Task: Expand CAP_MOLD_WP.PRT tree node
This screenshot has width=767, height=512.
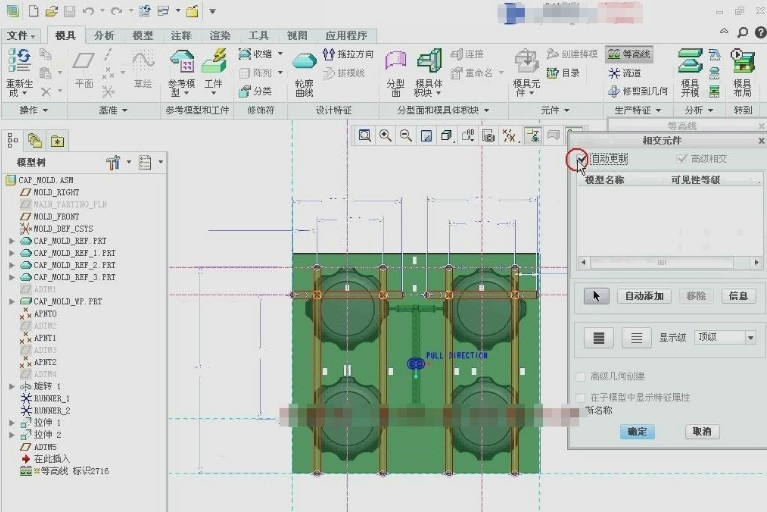Action: 12,301
